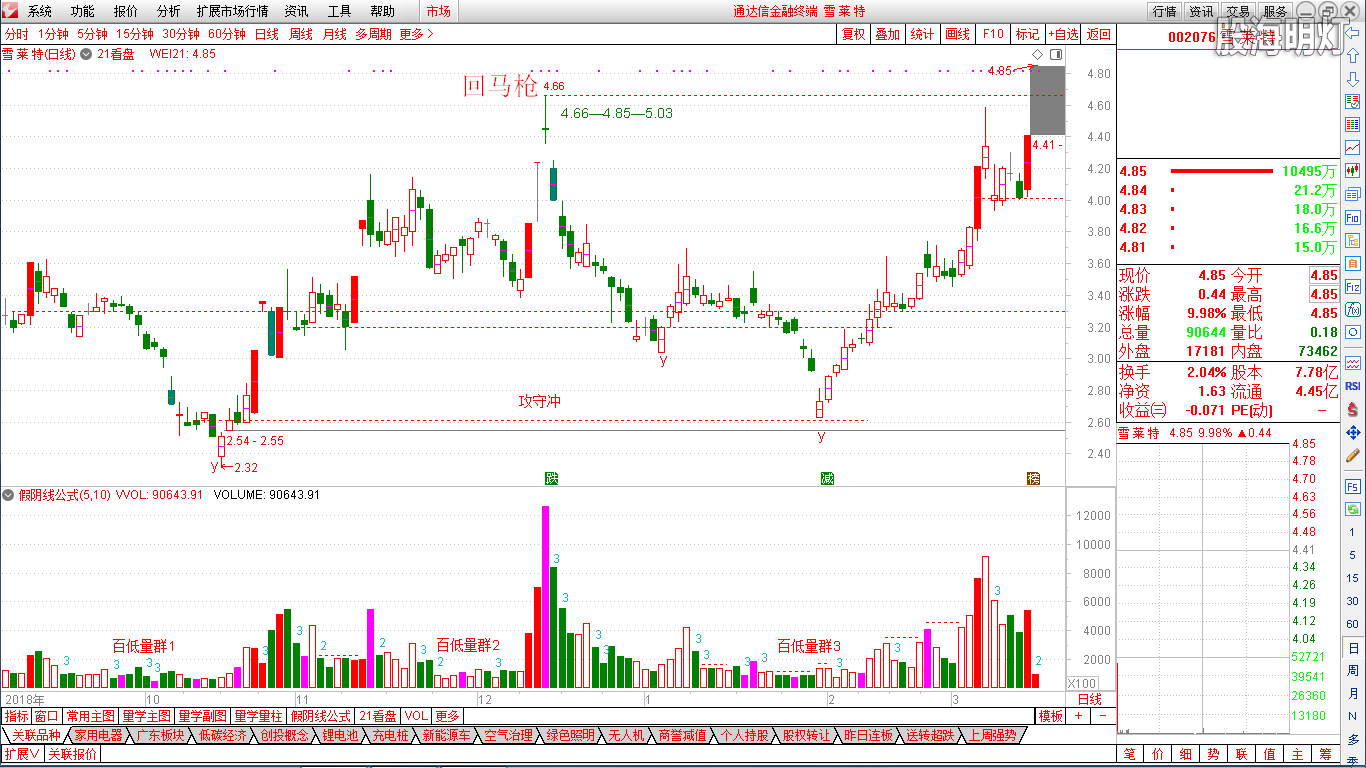Select the pencil drawing tool icon

[1353, 456]
